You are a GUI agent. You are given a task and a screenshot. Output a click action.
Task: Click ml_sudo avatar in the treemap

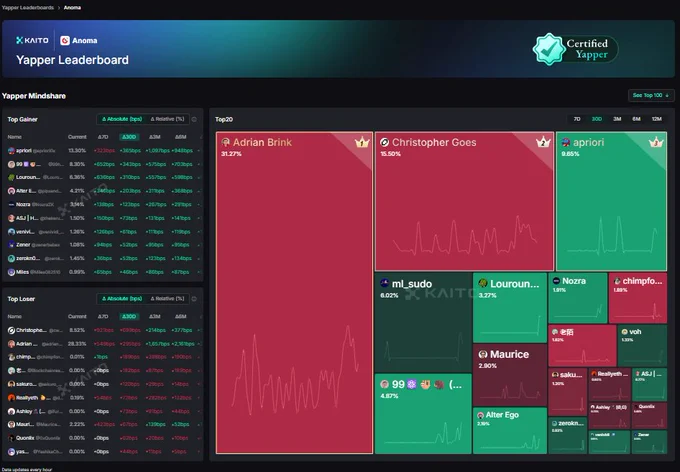click(384, 284)
